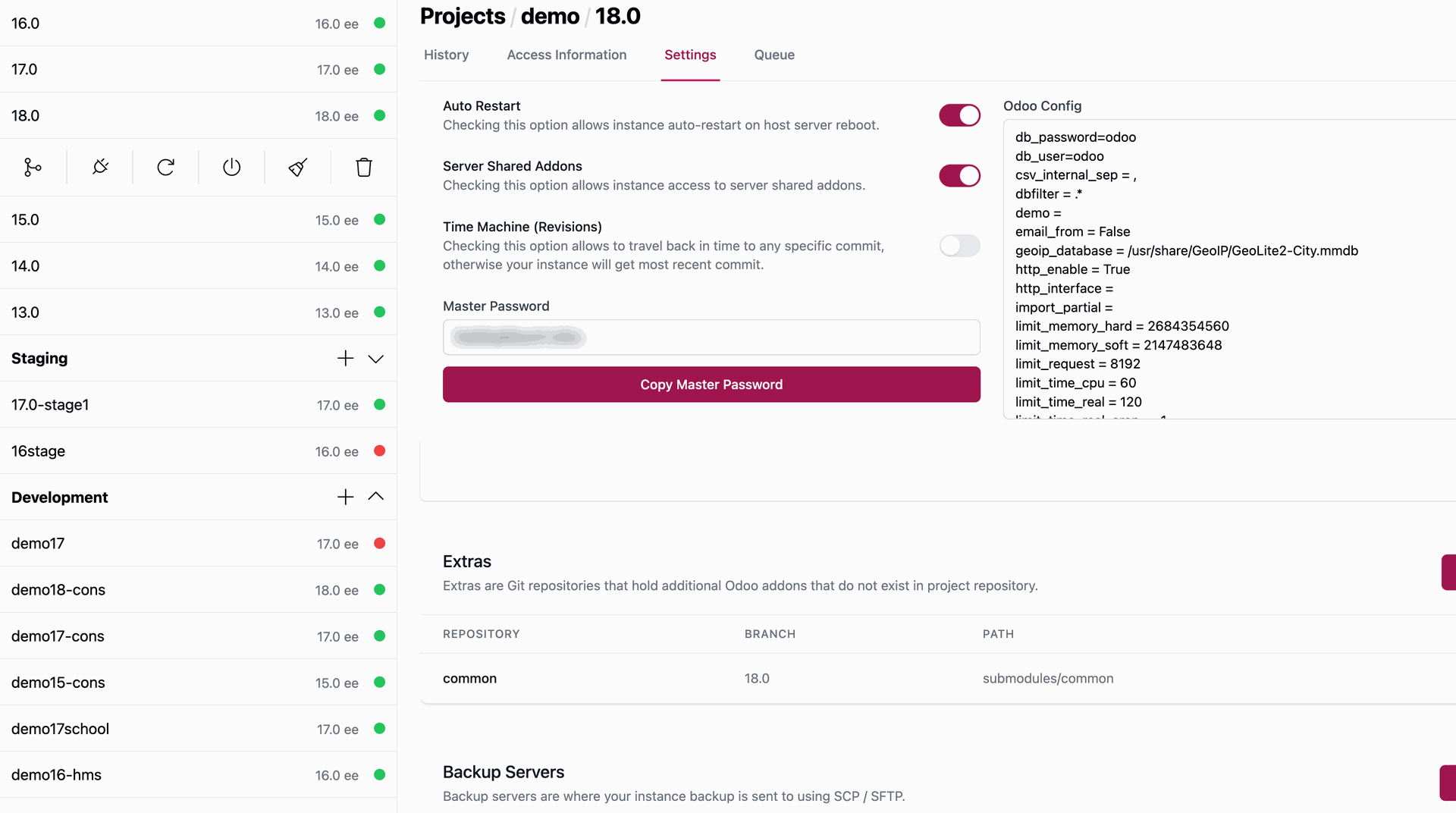This screenshot has height=813, width=1456.
Task: Open the Queue tab
Action: pyautogui.click(x=774, y=55)
